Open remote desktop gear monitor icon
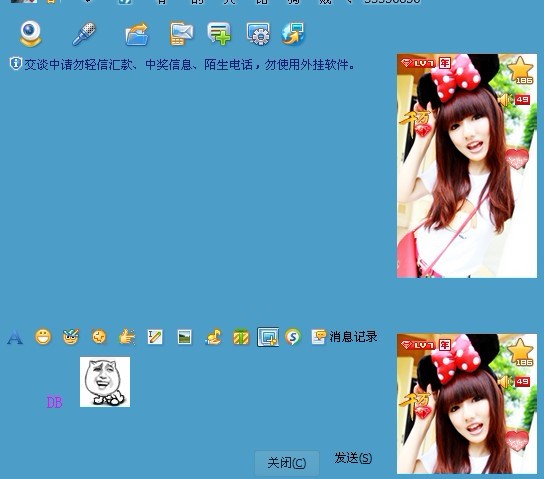The image size is (544, 479). click(258, 34)
